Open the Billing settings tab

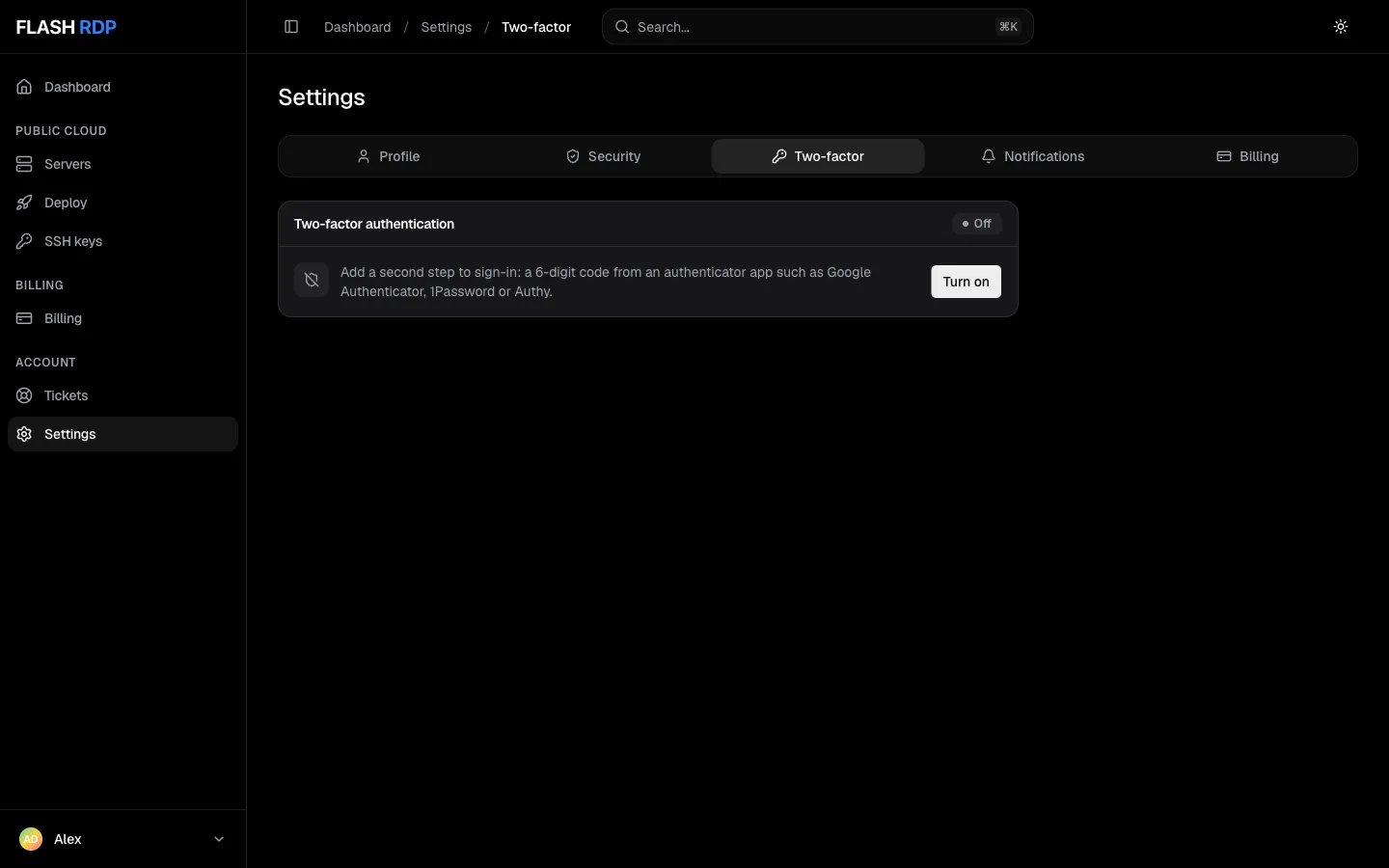(x=1247, y=156)
